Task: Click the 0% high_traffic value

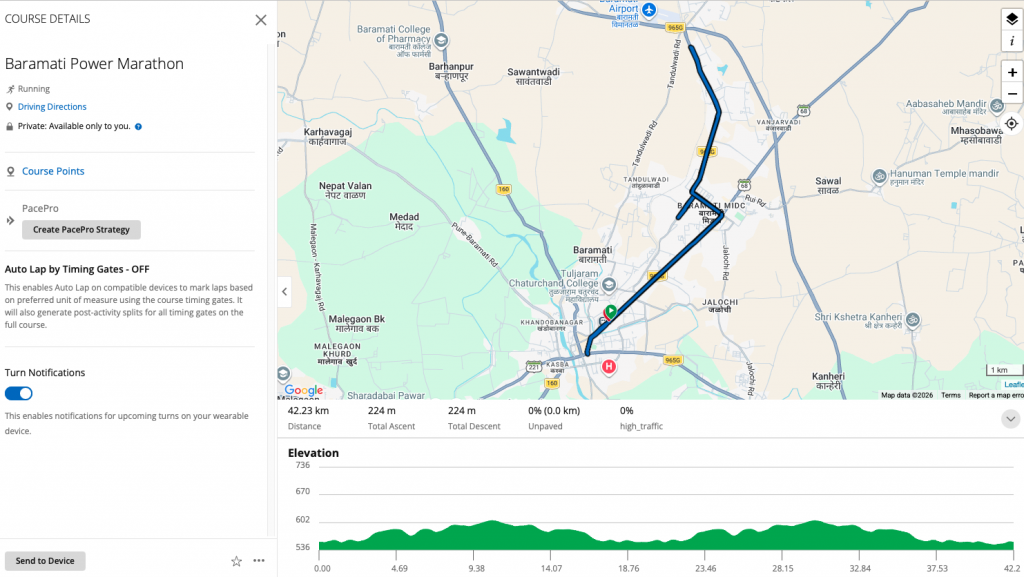Action: [626, 411]
